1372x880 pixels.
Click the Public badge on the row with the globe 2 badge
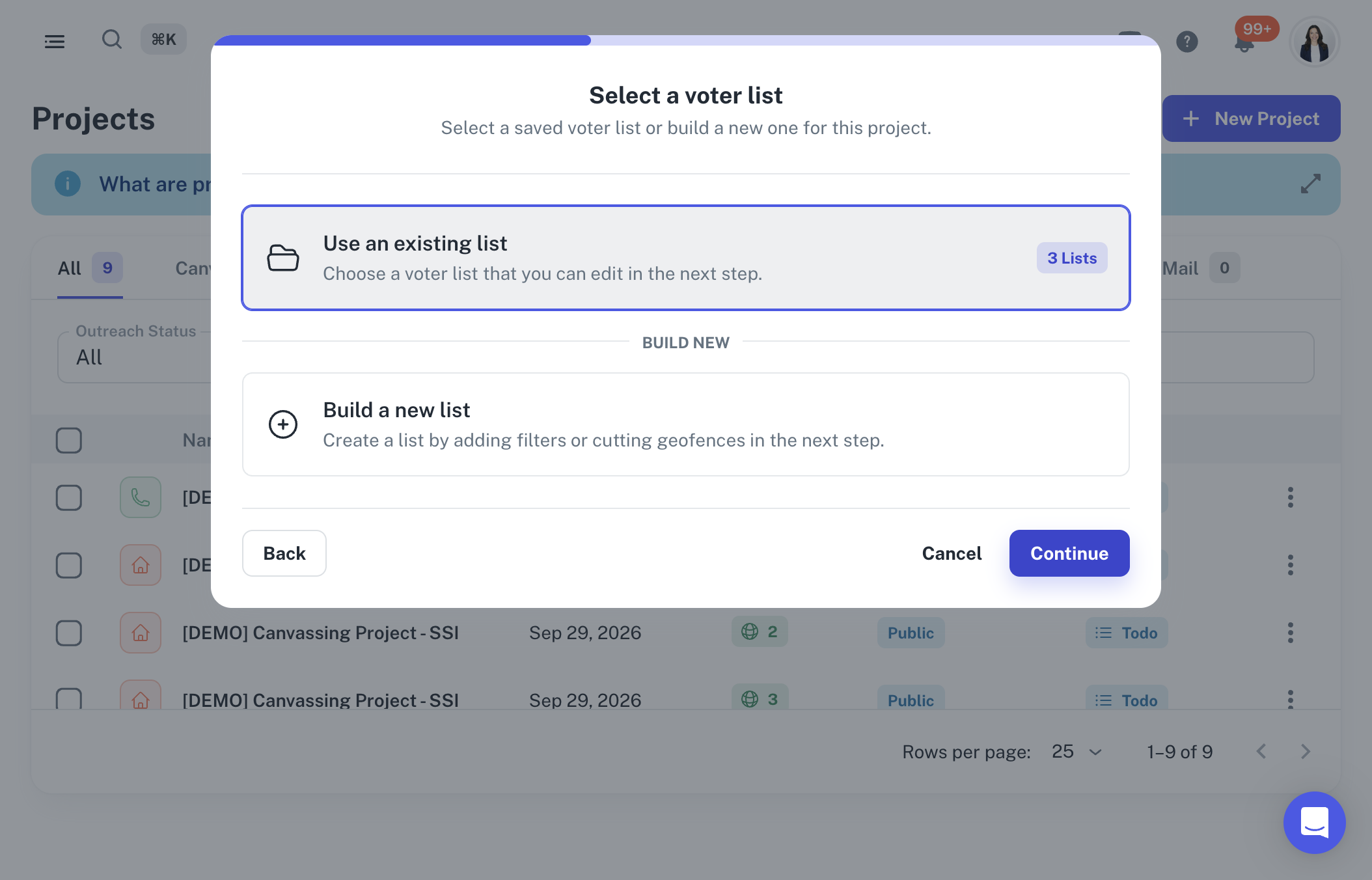tap(911, 633)
